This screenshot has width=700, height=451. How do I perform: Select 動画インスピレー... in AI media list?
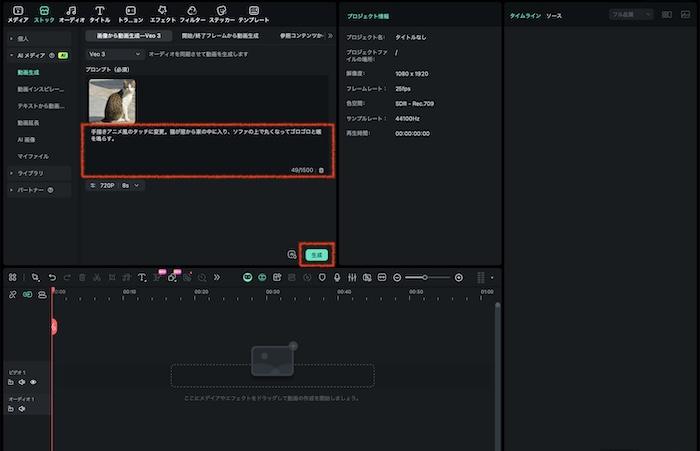click(40, 89)
